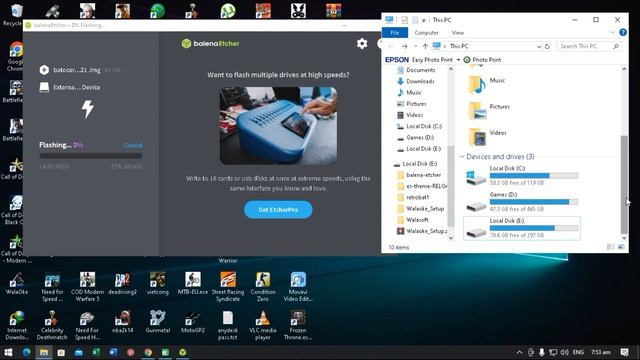Switch Explorer to large icons view button
The image size is (640, 360).
[621, 247]
